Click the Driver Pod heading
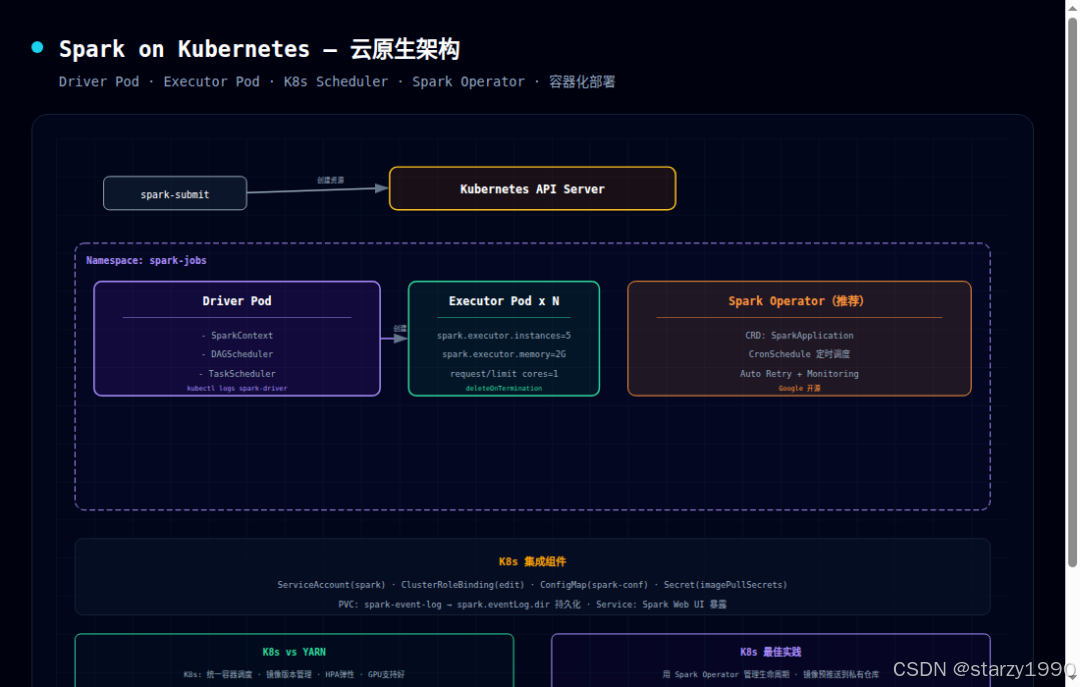Screen dimensions: 1080x687 tap(237, 301)
